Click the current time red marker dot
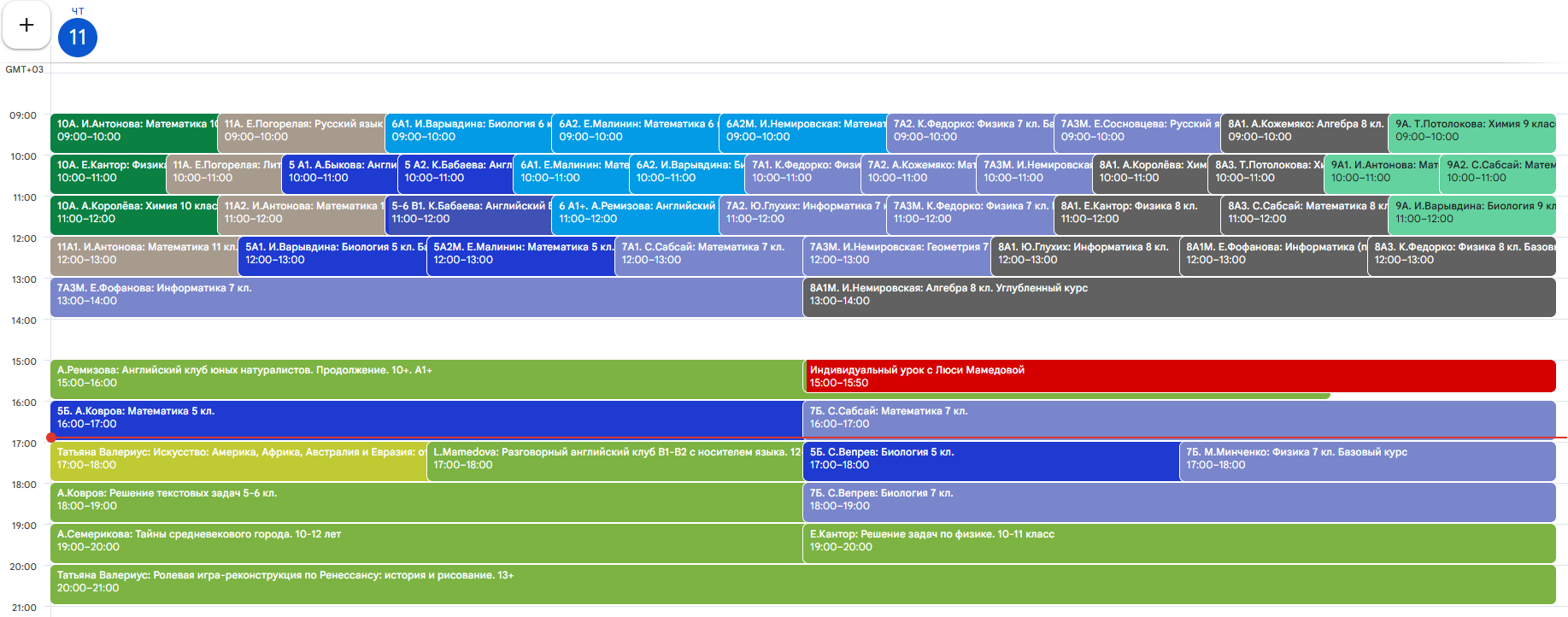This screenshot has width=1568, height=617. pyautogui.click(x=51, y=438)
